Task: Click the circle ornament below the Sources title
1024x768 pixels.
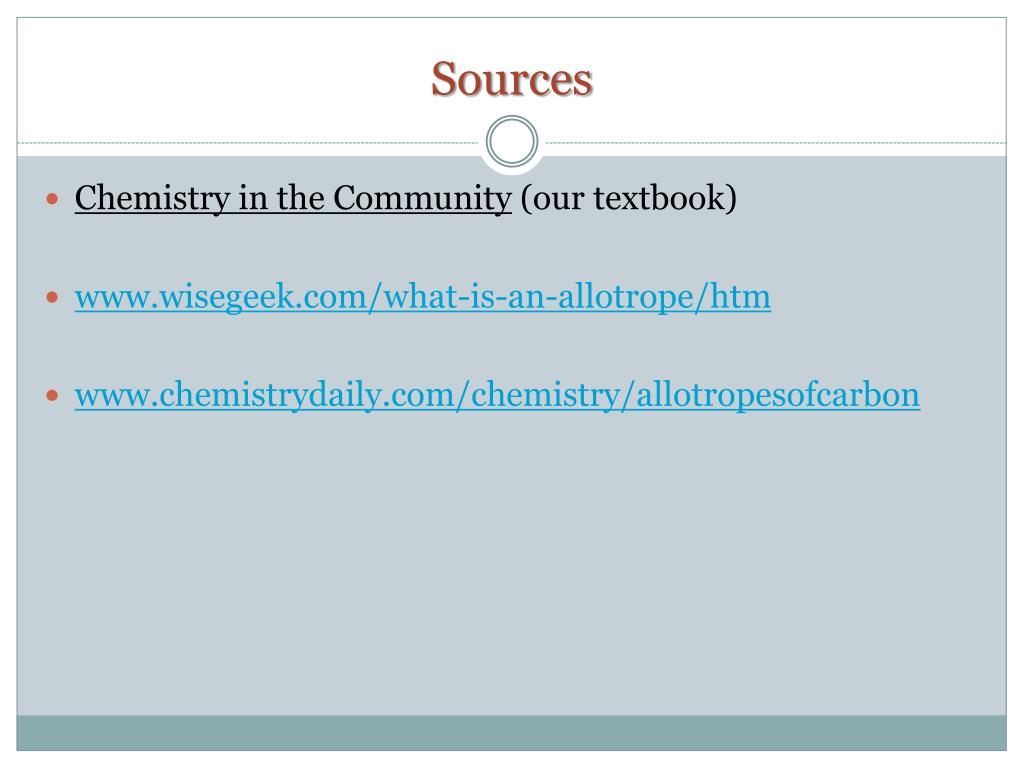Action: 512,141
